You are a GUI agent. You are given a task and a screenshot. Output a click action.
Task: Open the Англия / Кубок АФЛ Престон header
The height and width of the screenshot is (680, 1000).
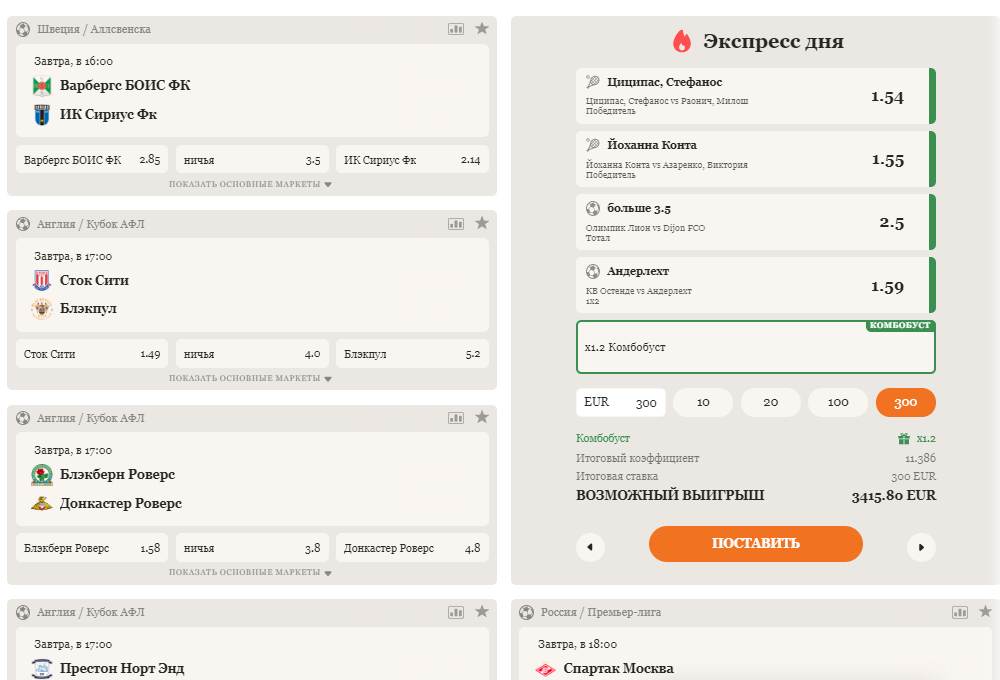click(x=90, y=612)
